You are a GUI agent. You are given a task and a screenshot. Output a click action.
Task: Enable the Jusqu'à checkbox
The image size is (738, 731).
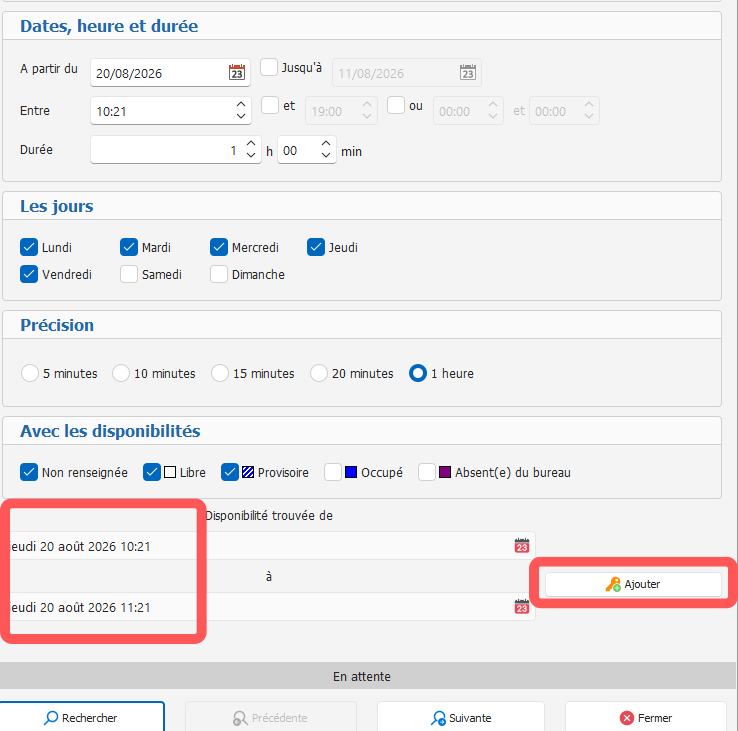click(x=269, y=67)
